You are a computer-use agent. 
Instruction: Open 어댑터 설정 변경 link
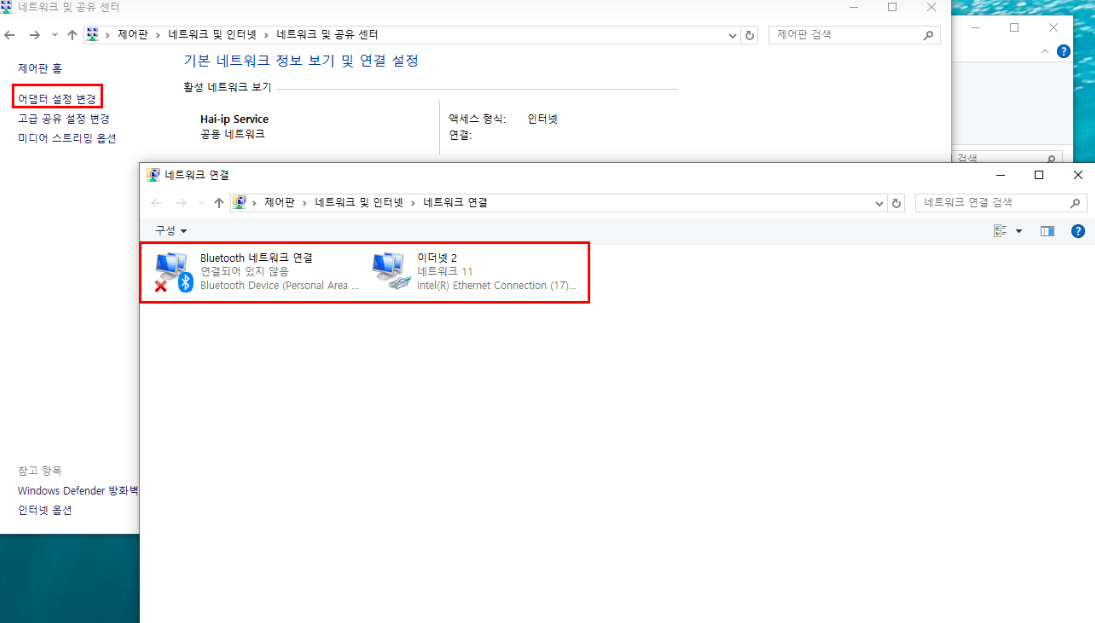[x=57, y=98]
